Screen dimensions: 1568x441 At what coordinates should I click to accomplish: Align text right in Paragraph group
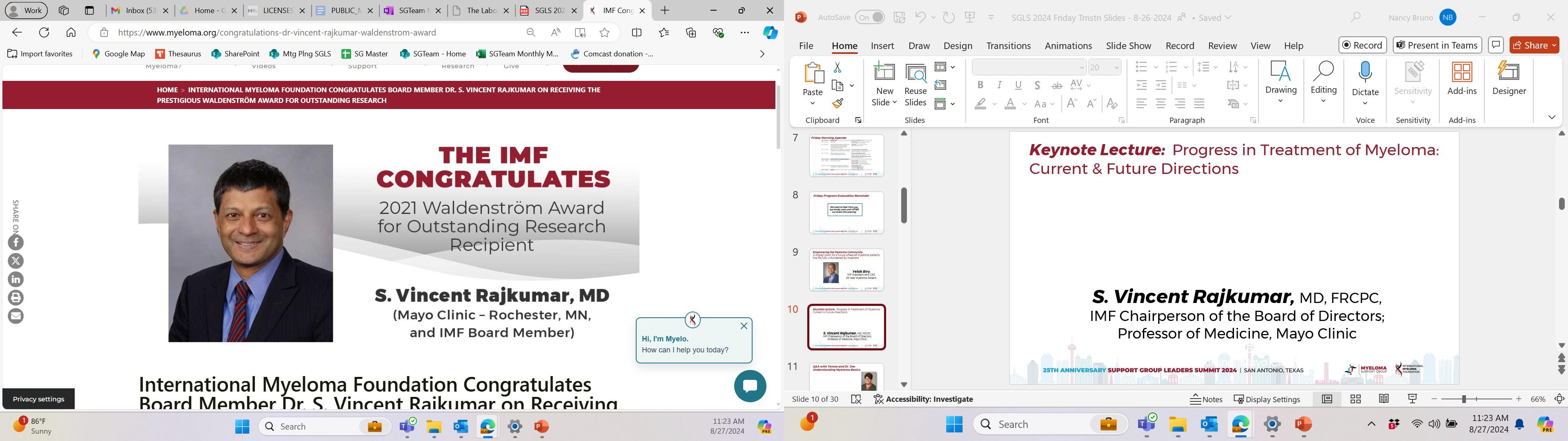[1180, 104]
